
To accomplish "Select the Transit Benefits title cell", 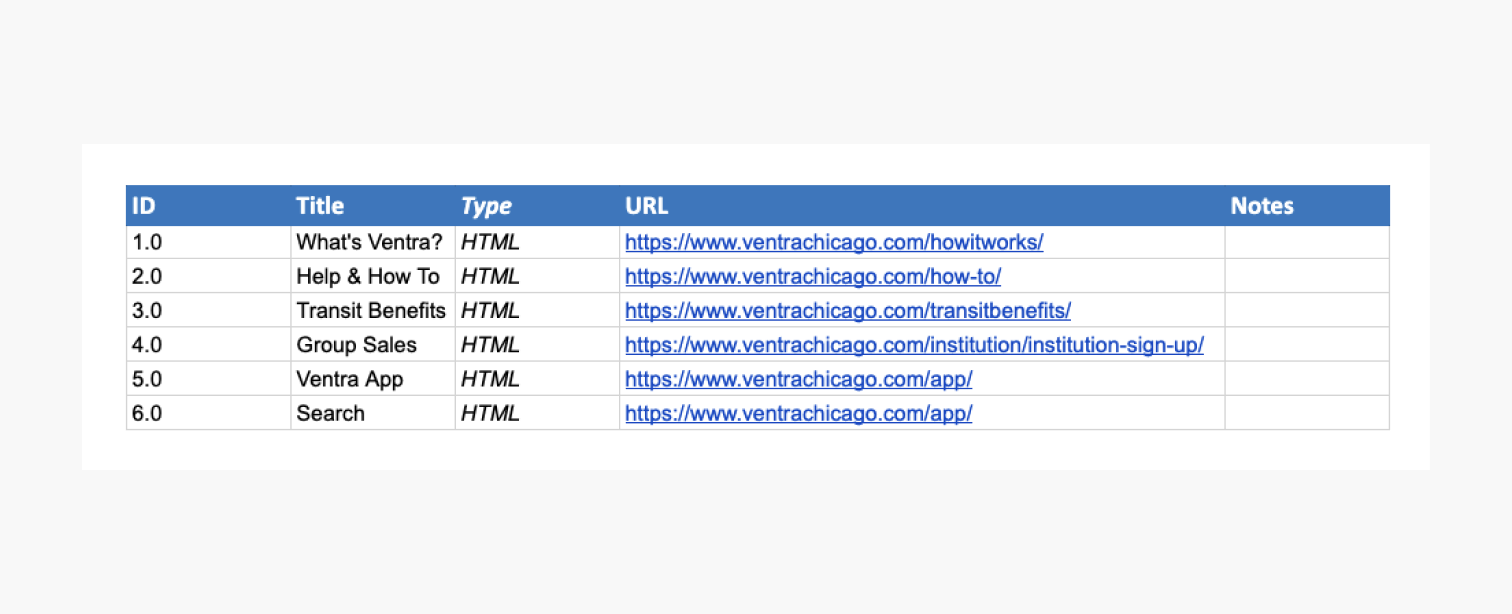I will click(373, 310).
